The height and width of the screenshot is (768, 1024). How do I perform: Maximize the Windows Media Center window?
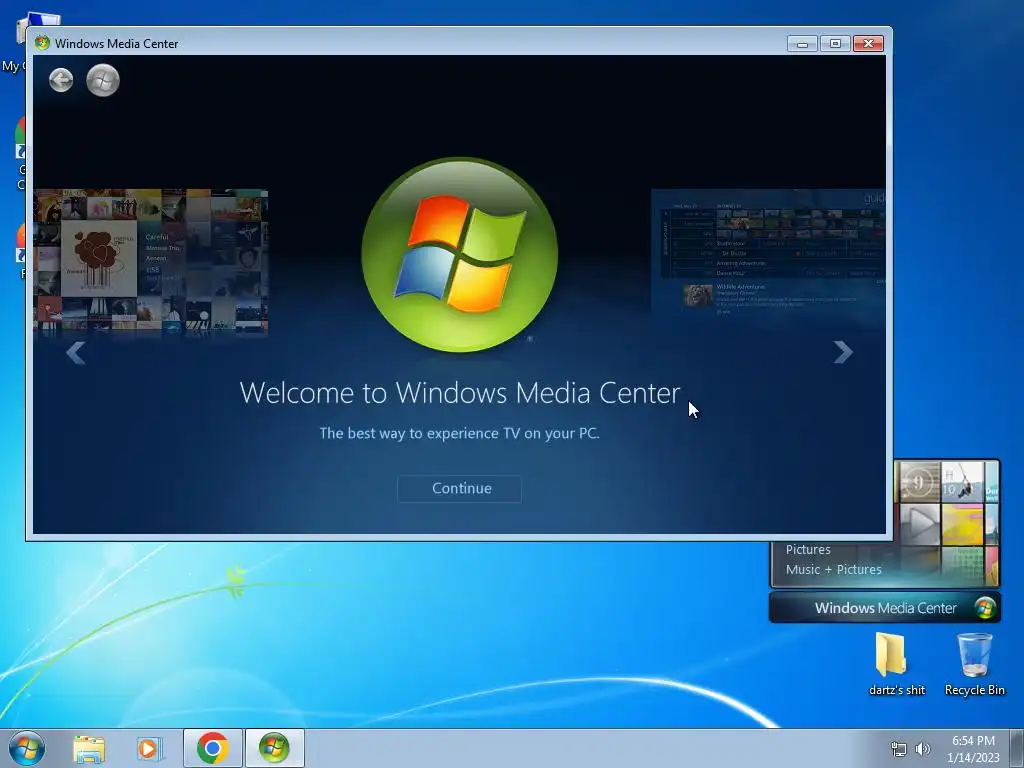[835, 44]
